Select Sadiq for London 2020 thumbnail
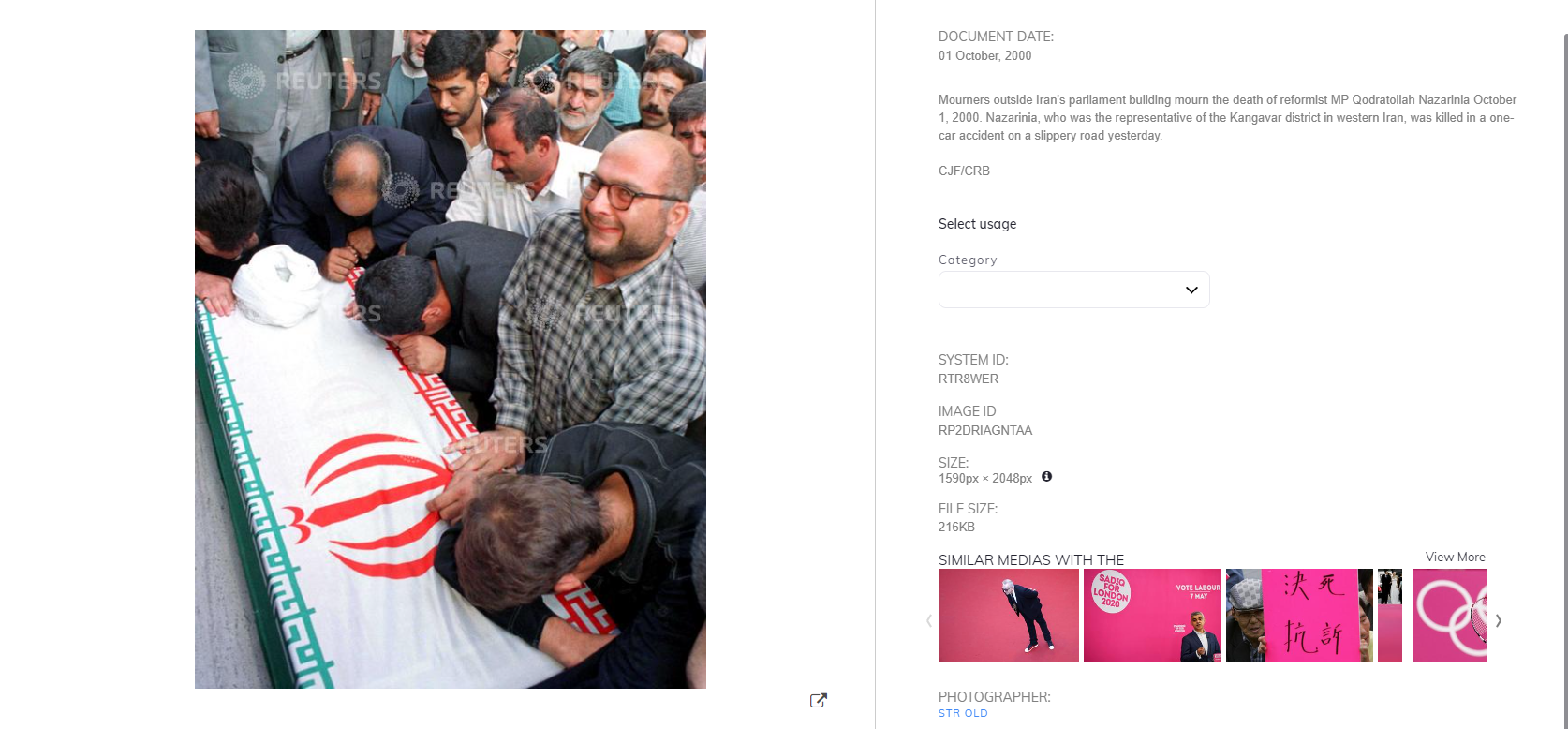This screenshot has width=1568, height=729. coord(1152,616)
